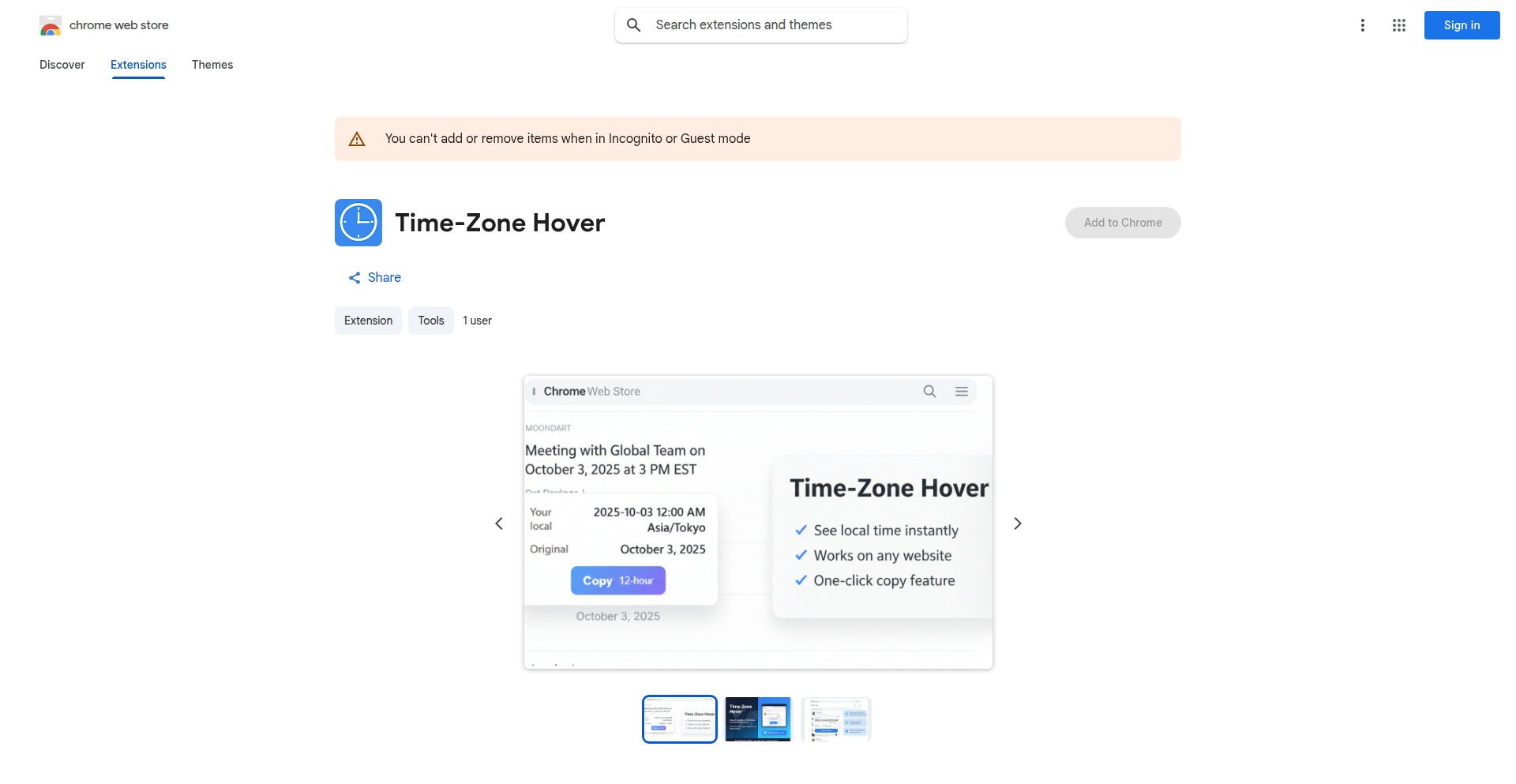Click the large screenshot preview image

[x=758, y=523]
